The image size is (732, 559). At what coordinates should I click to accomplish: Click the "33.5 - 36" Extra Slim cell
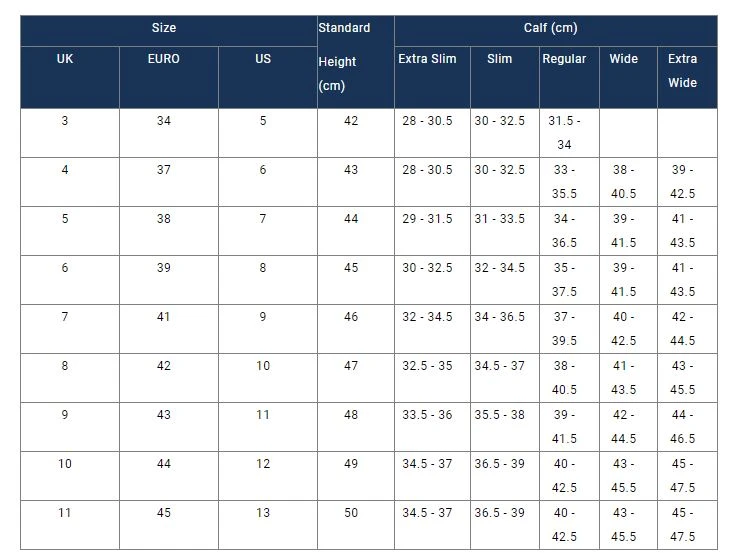point(427,415)
